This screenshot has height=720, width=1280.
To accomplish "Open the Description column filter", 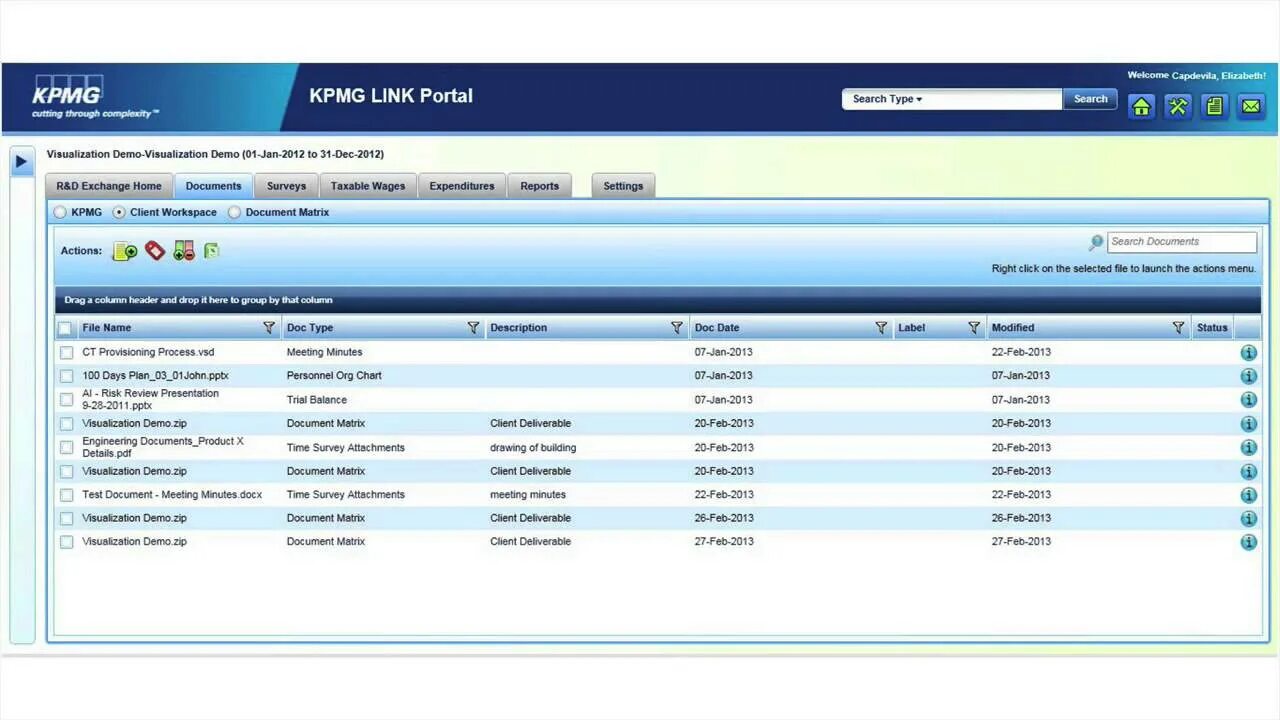I will pos(677,328).
